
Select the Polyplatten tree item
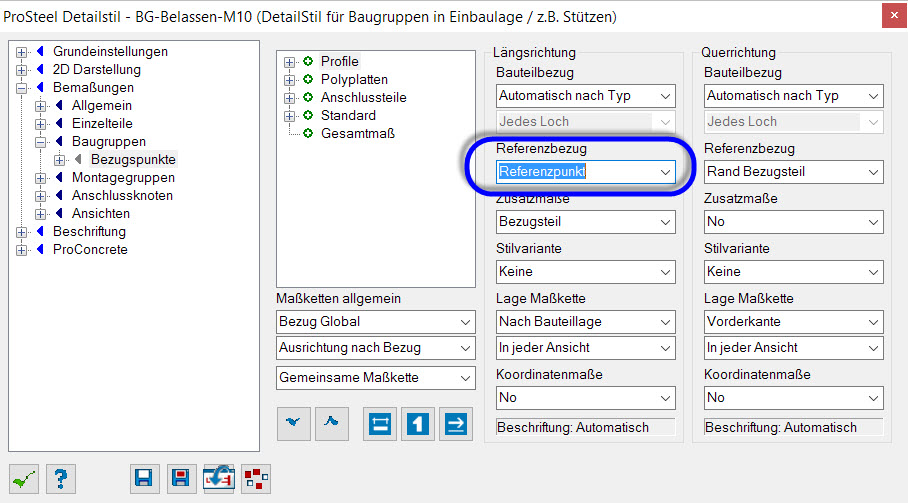tap(354, 79)
